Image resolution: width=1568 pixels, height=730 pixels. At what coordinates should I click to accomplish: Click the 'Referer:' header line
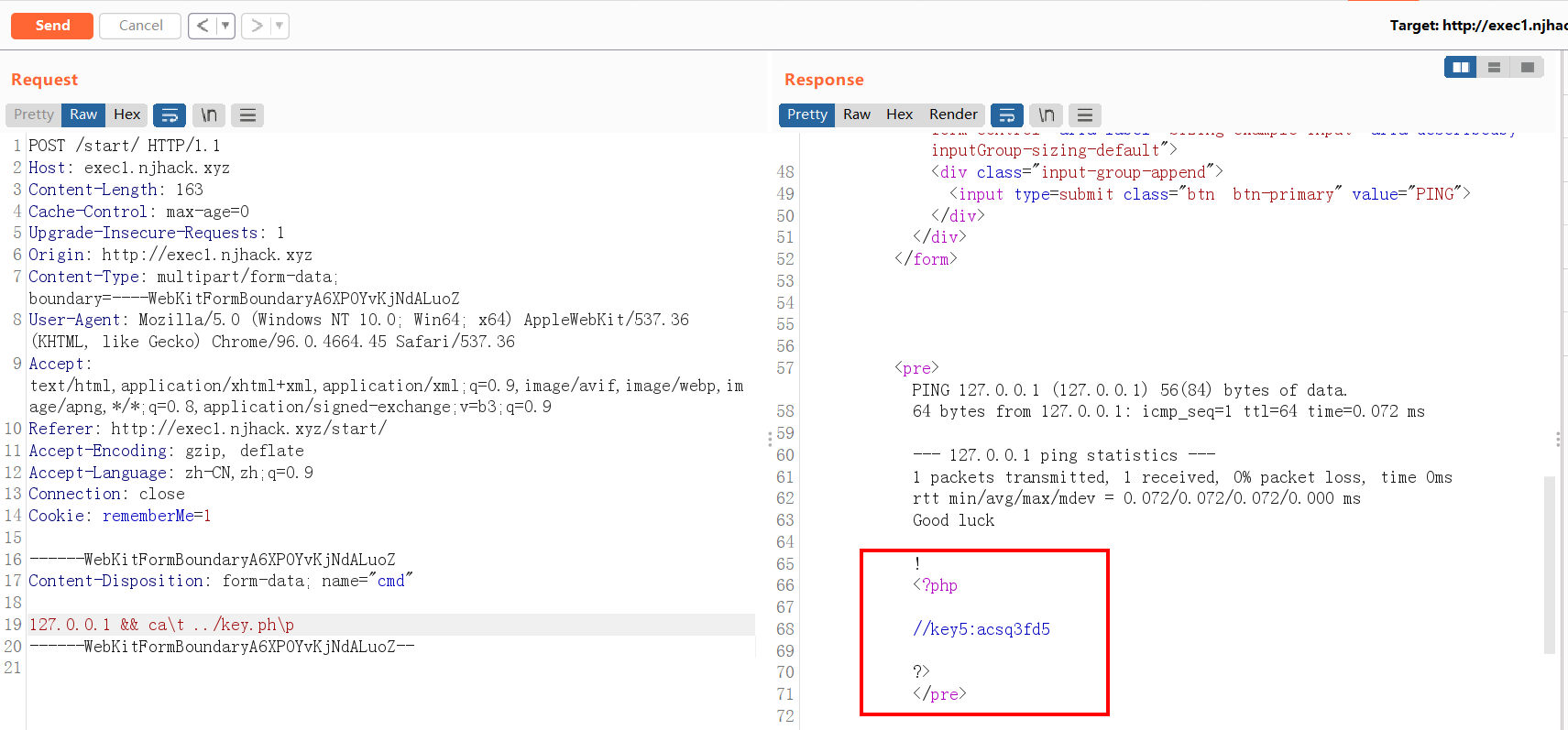(x=207, y=429)
